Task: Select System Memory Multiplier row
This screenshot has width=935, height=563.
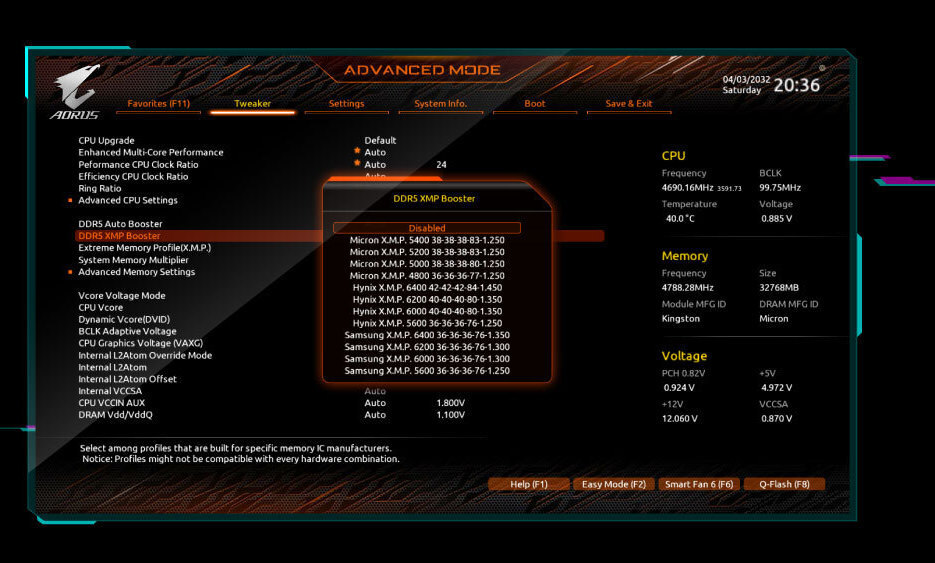Action: [133, 260]
